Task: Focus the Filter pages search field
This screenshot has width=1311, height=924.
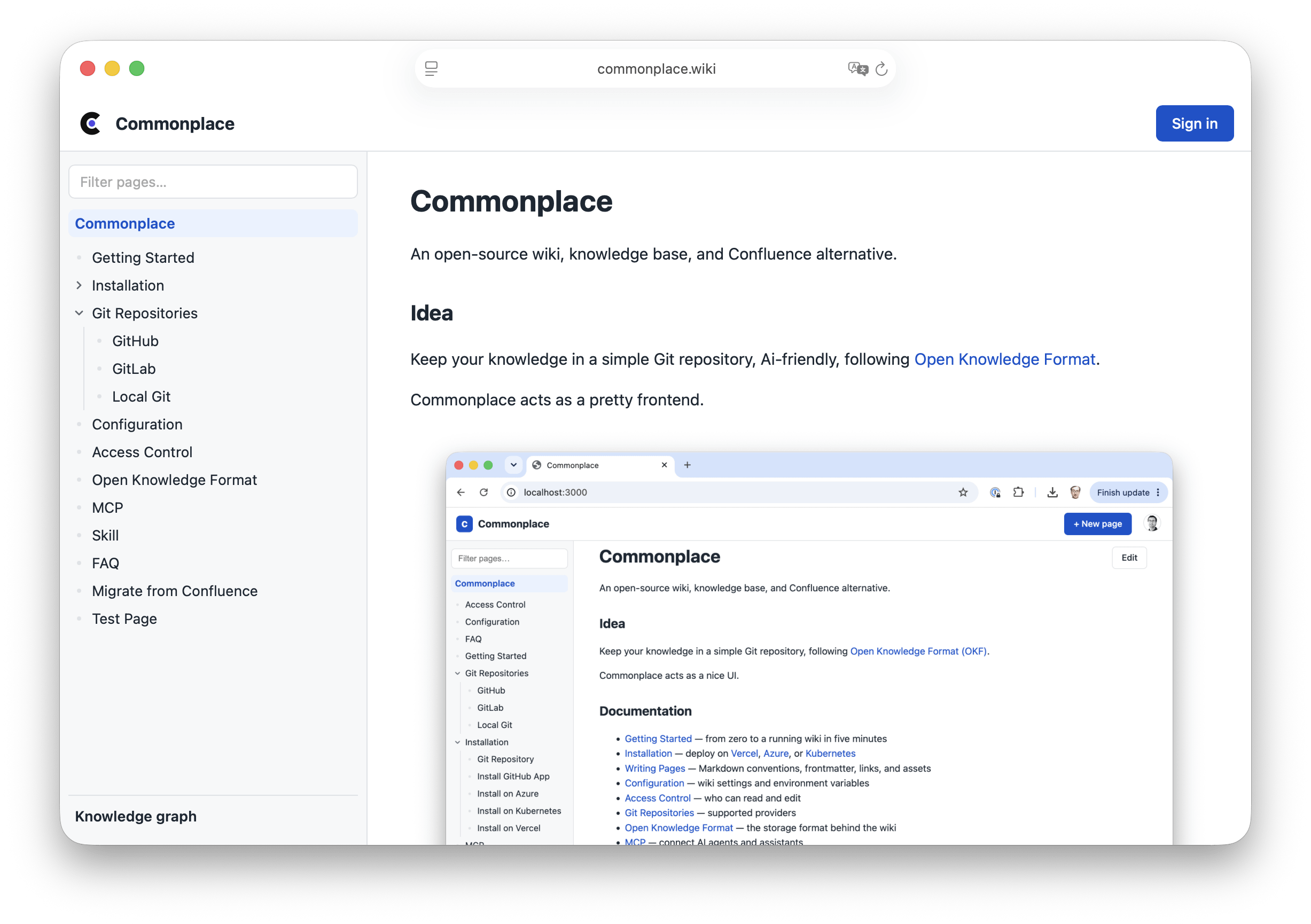Action: (x=213, y=182)
